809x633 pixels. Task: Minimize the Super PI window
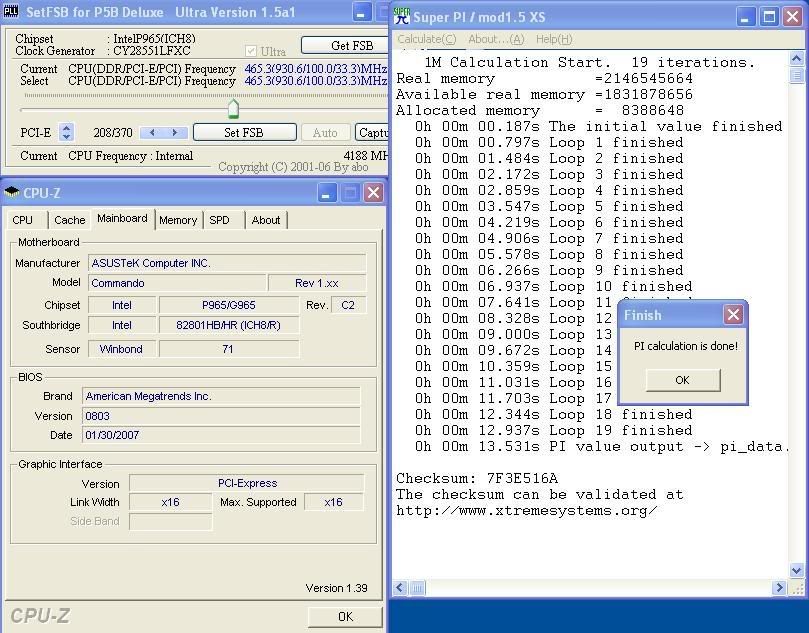coord(745,17)
